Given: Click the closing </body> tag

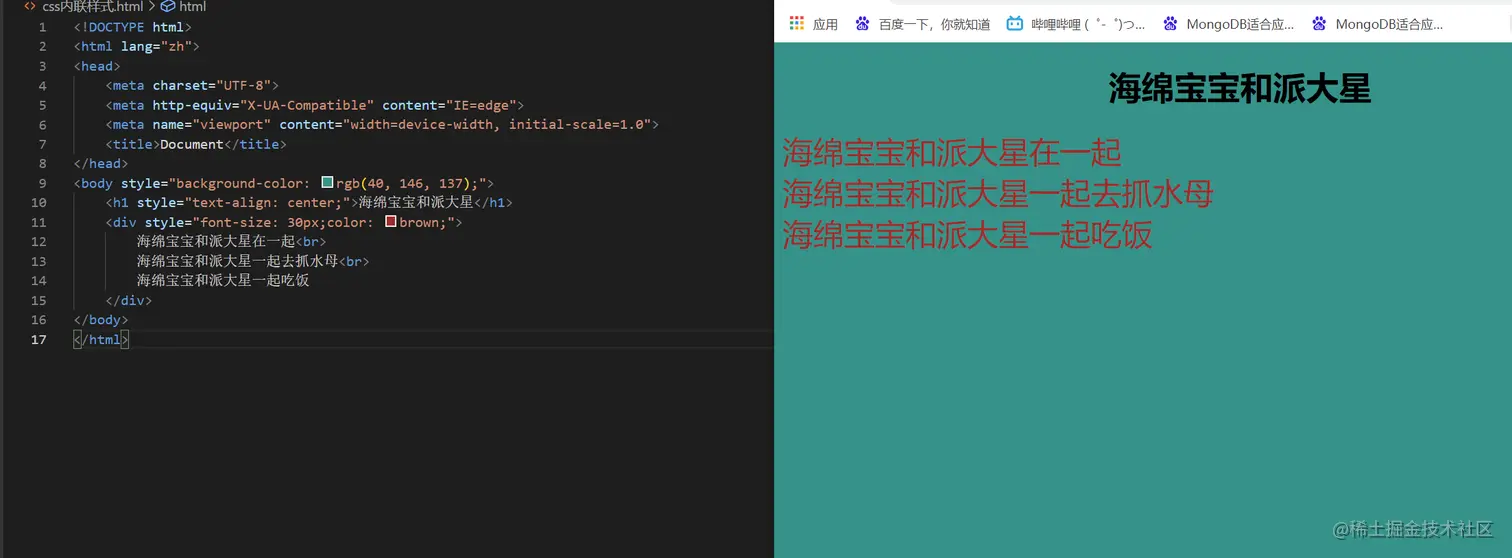Looking at the screenshot, I should (101, 319).
